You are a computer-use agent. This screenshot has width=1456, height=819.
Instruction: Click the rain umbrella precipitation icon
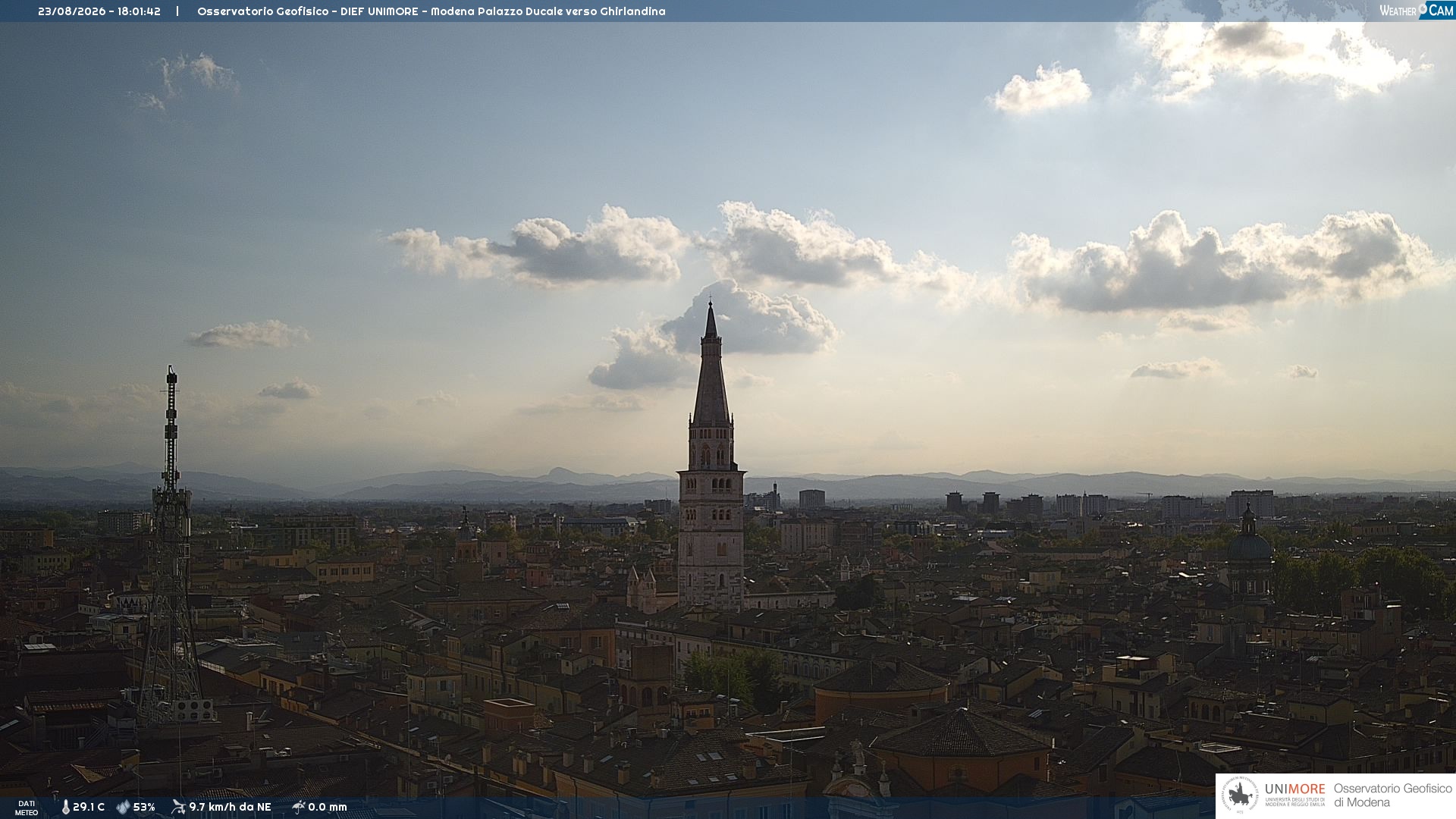pyautogui.click(x=298, y=807)
